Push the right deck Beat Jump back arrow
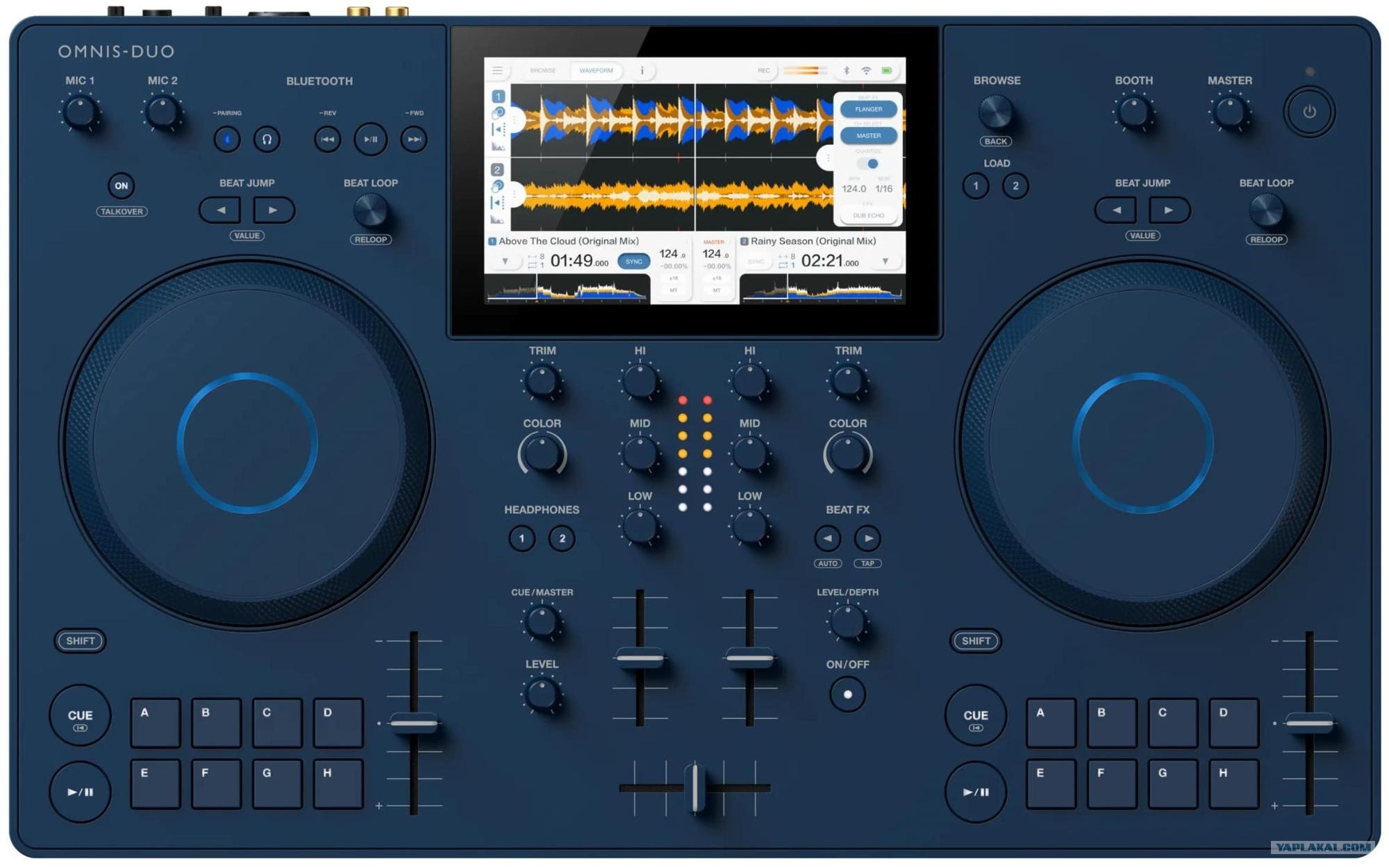 [1117, 210]
